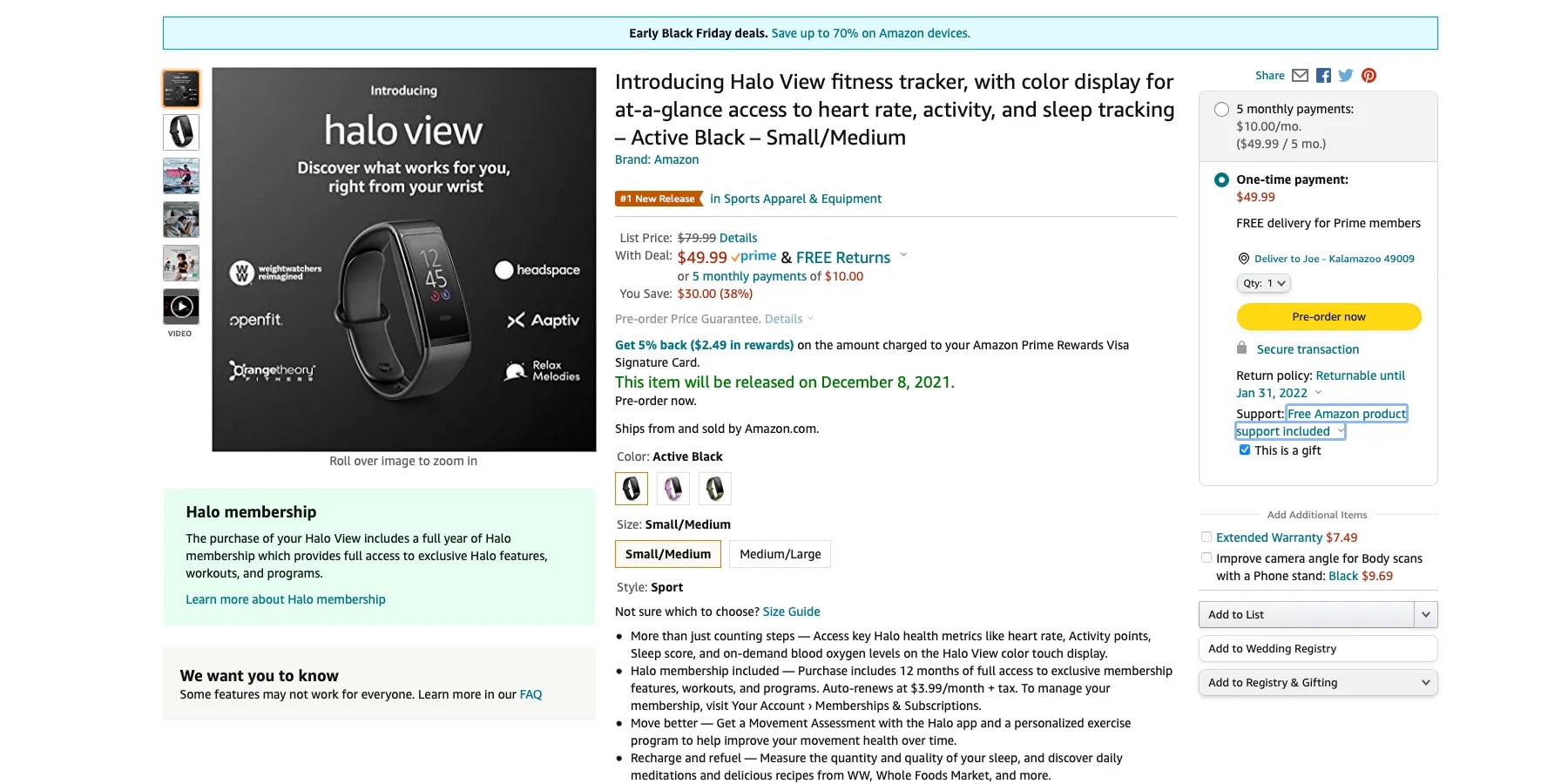This screenshot has height=784, width=1568.
Task: Share the product on Facebook
Action: pyautogui.click(x=1322, y=76)
